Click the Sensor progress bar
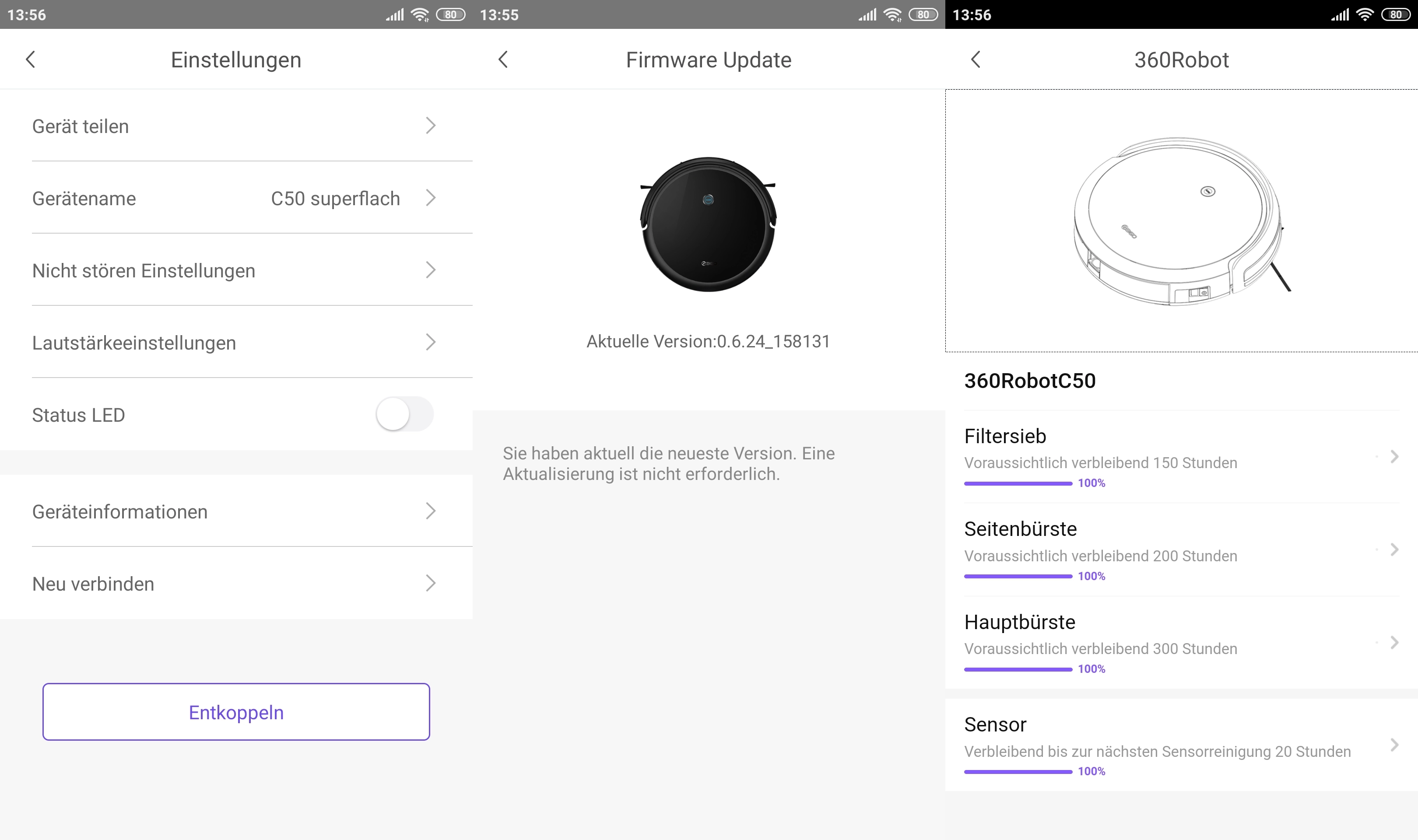Screen dimensions: 1418x840 (1018, 771)
